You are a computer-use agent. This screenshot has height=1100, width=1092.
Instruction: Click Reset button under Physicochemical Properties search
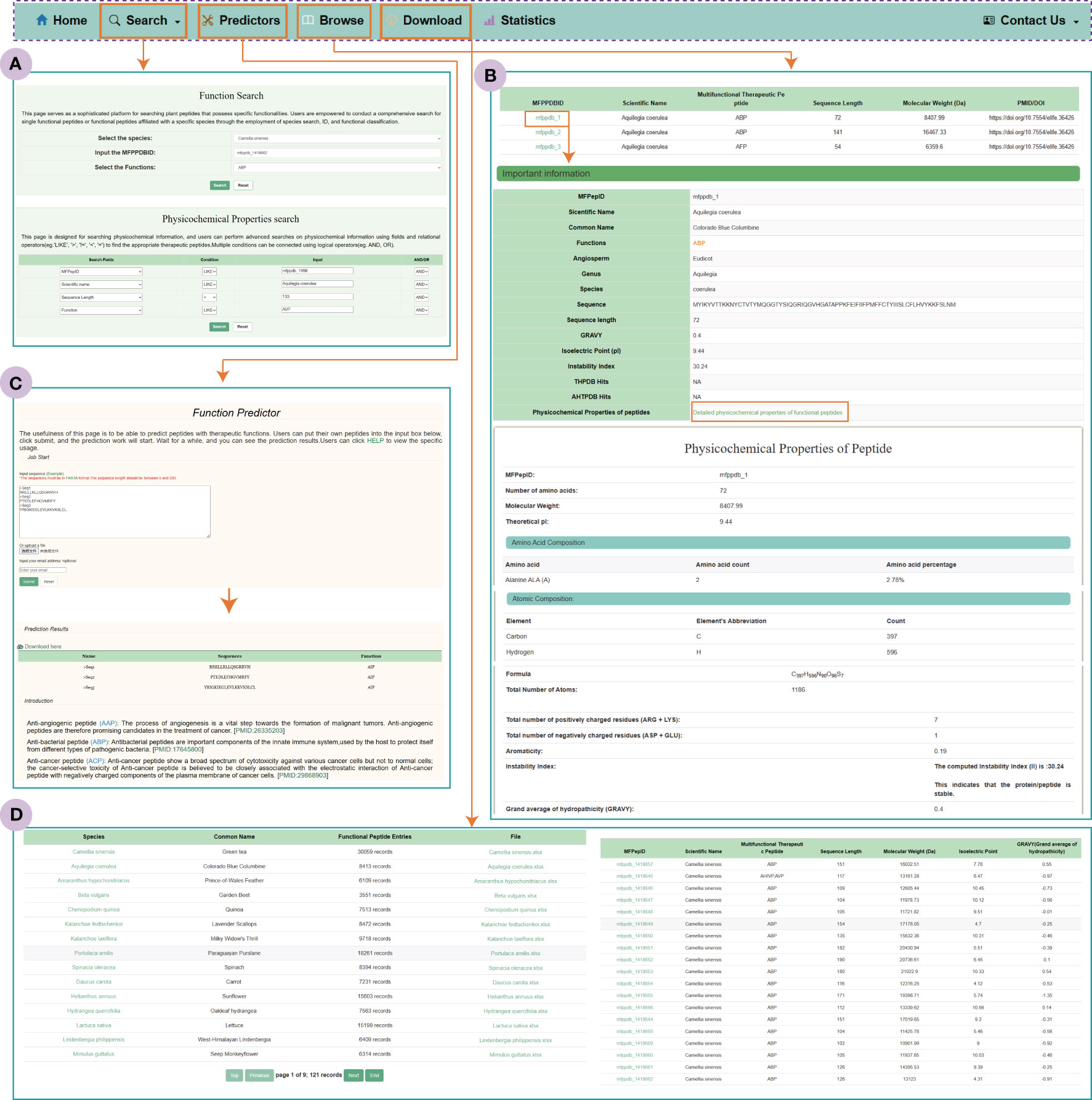point(243,327)
